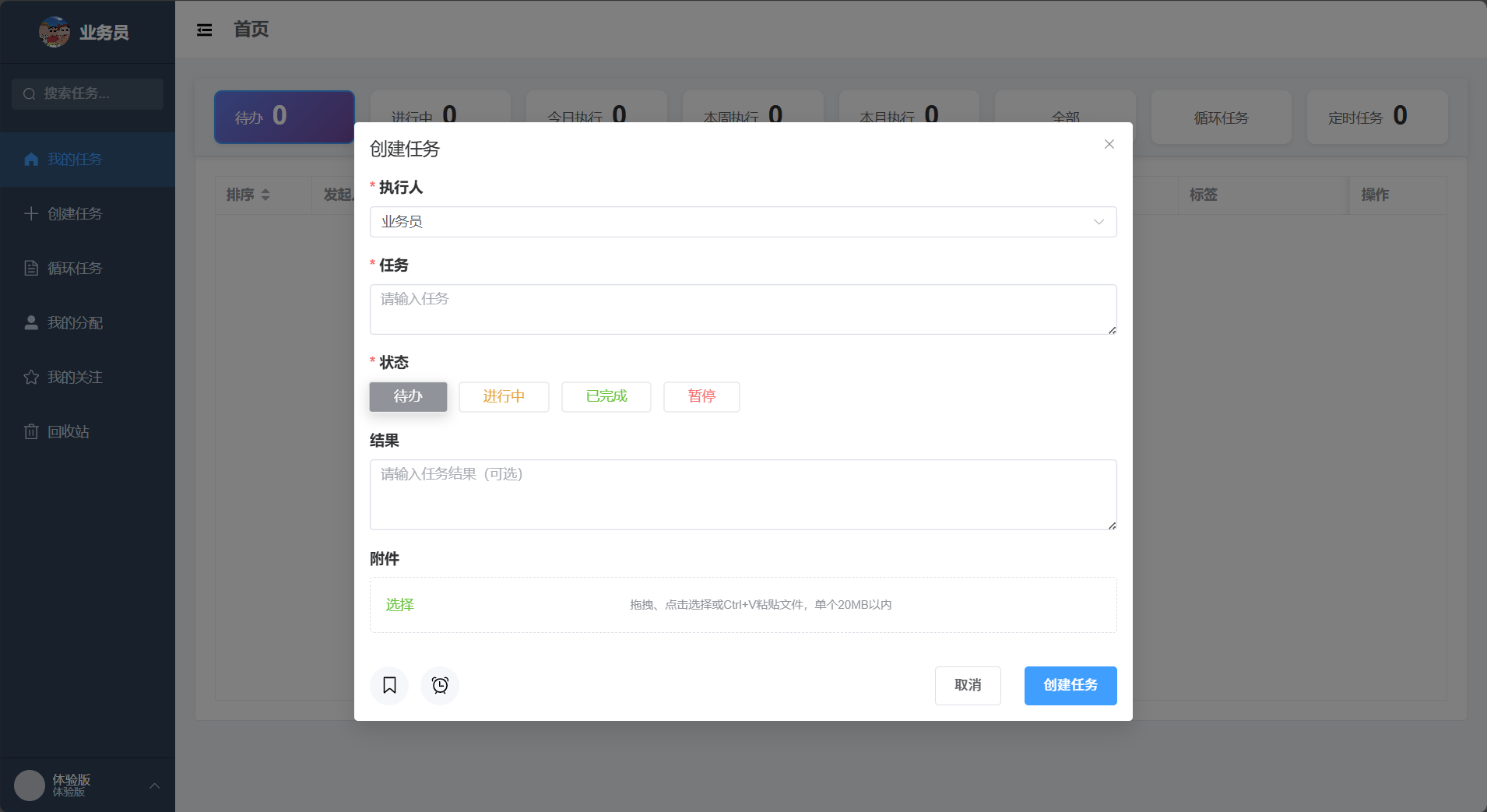Click inside the 请输入任务 text area
The height and width of the screenshot is (812, 1487).
point(742,309)
